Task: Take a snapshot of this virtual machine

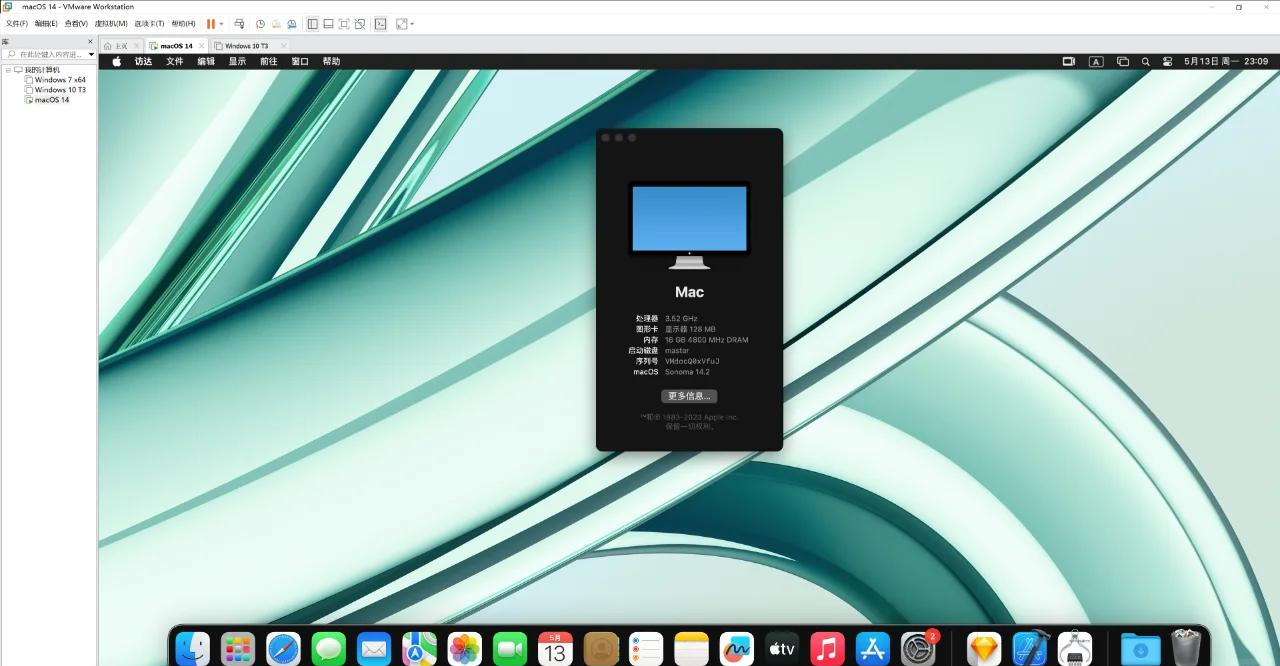Action: click(x=260, y=23)
